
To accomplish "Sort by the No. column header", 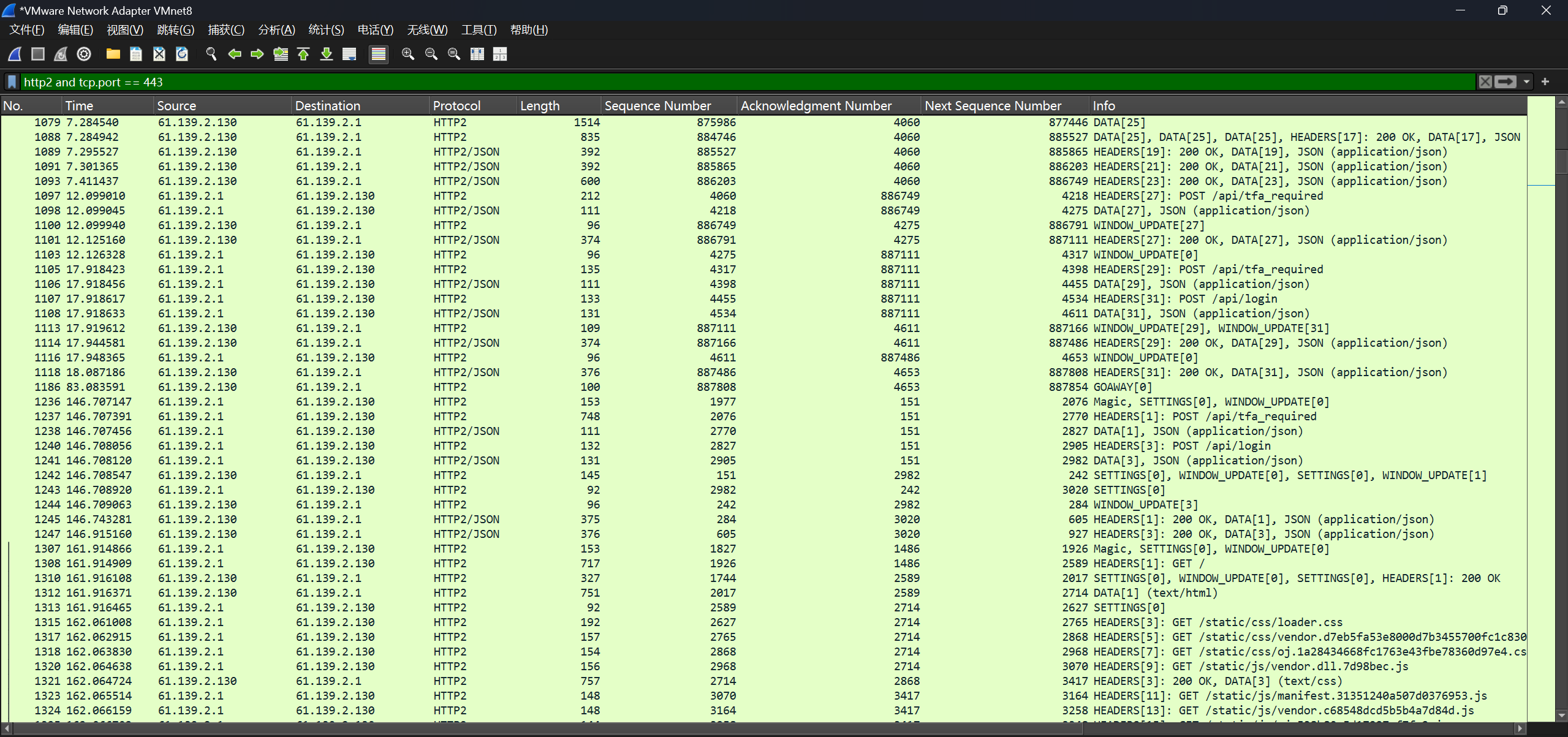I will [x=31, y=105].
